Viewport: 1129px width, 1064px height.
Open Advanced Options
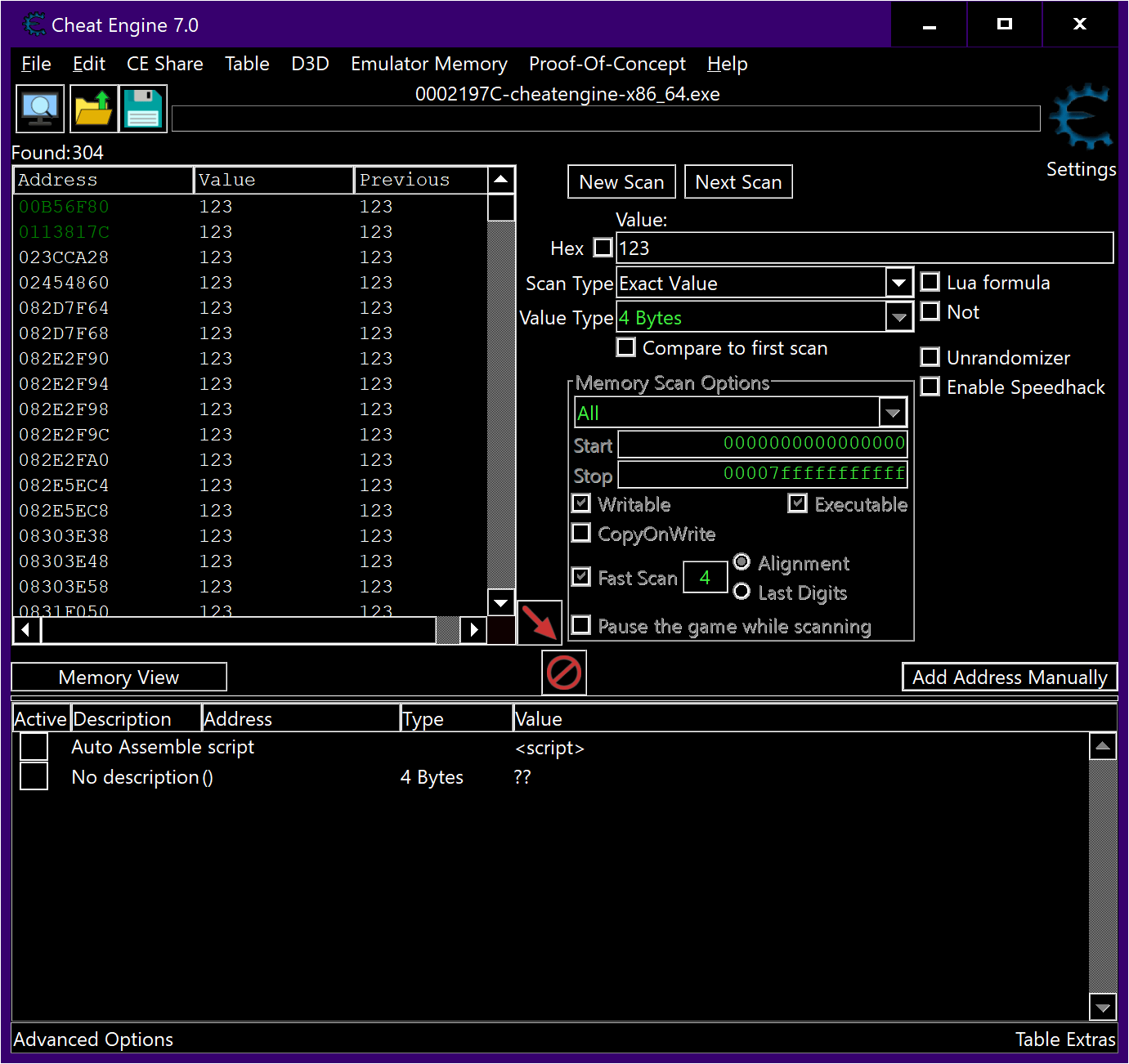tap(93, 1039)
